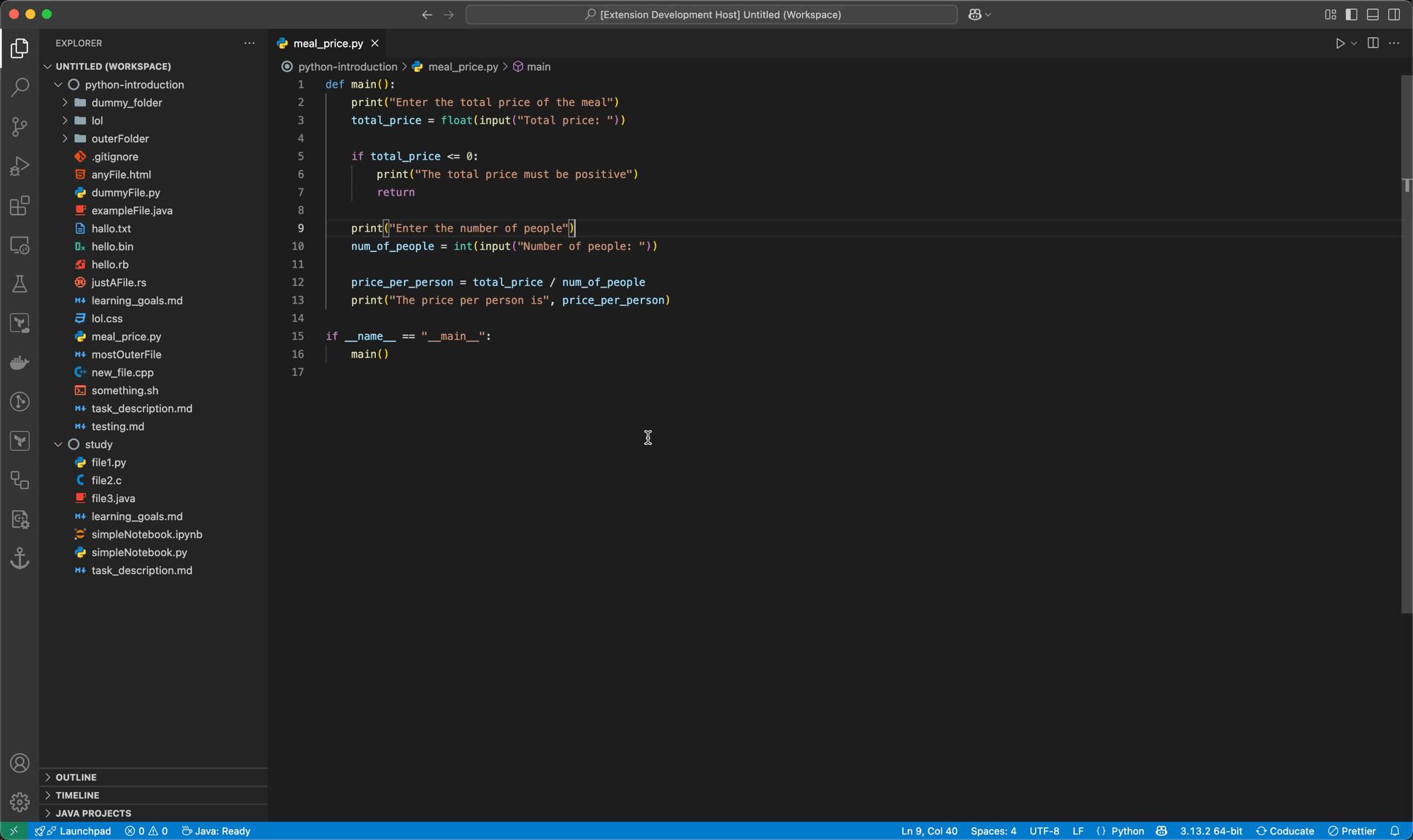Open the Search view in activity bar
Screen dimensions: 1413x840
point(20,88)
